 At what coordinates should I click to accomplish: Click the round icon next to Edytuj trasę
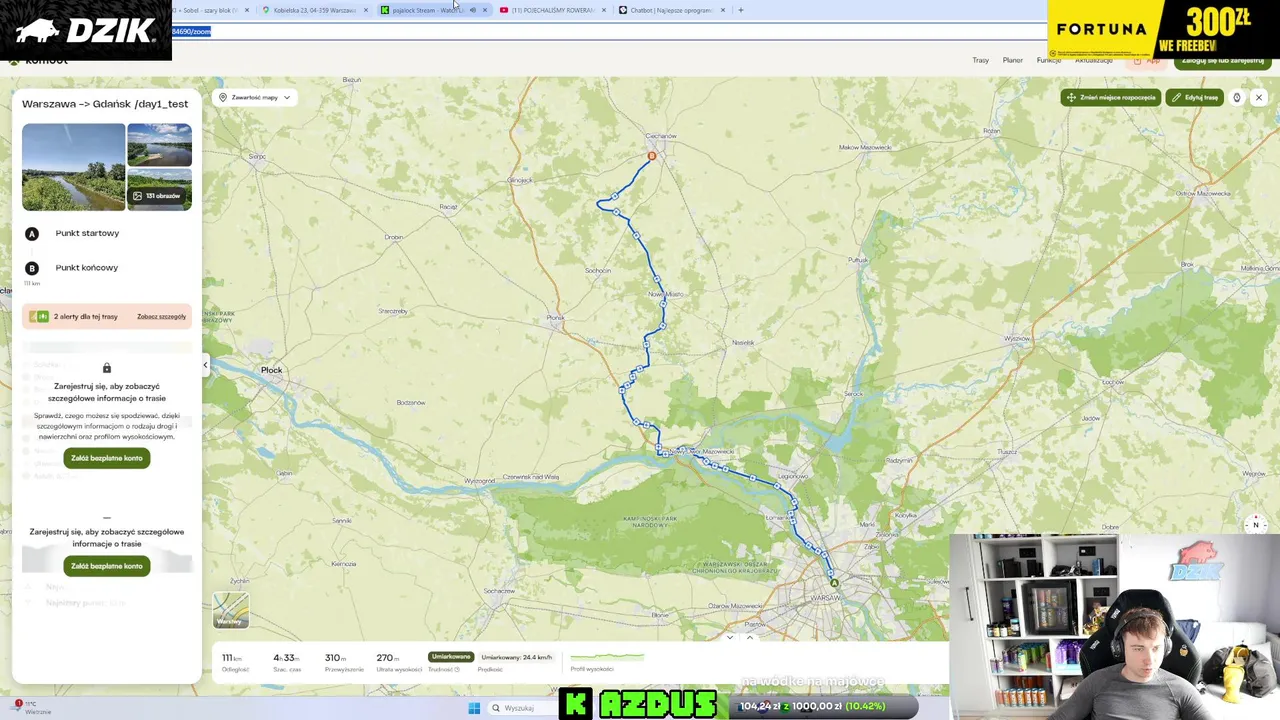(x=1237, y=97)
